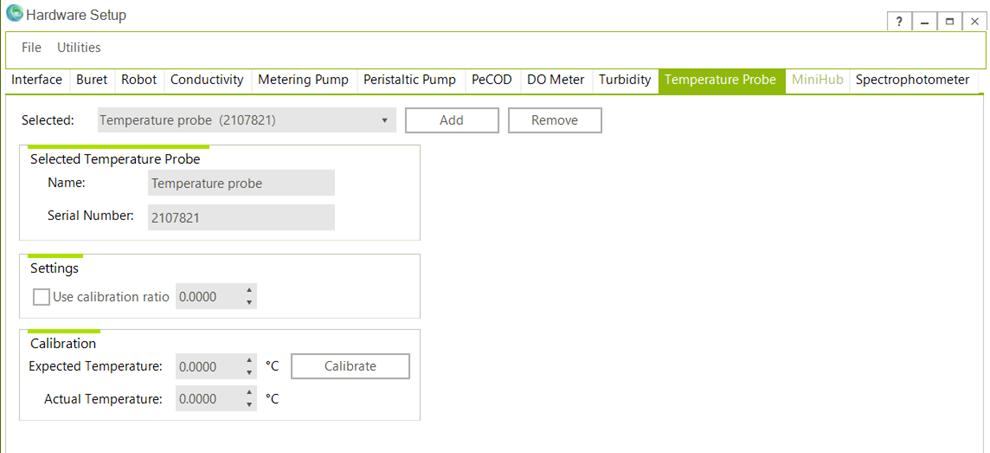Image resolution: width=990 pixels, height=453 pixels.
Task: Open the Utilities menu
Action: point(79,47)
